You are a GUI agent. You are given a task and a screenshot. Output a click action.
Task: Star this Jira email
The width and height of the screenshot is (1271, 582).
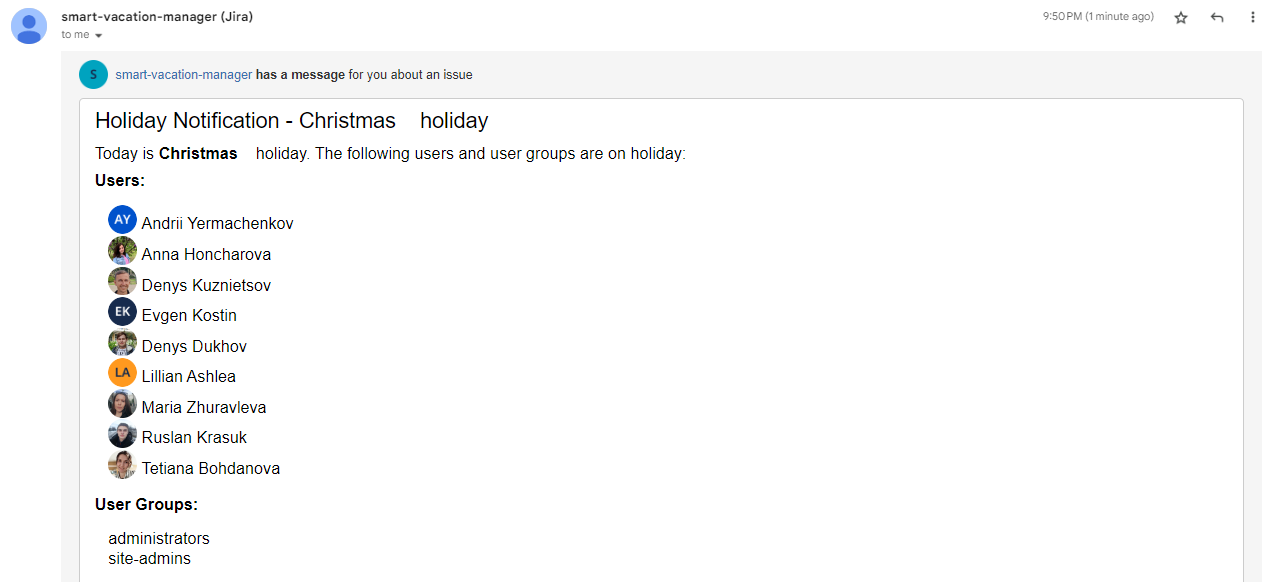1181,18
